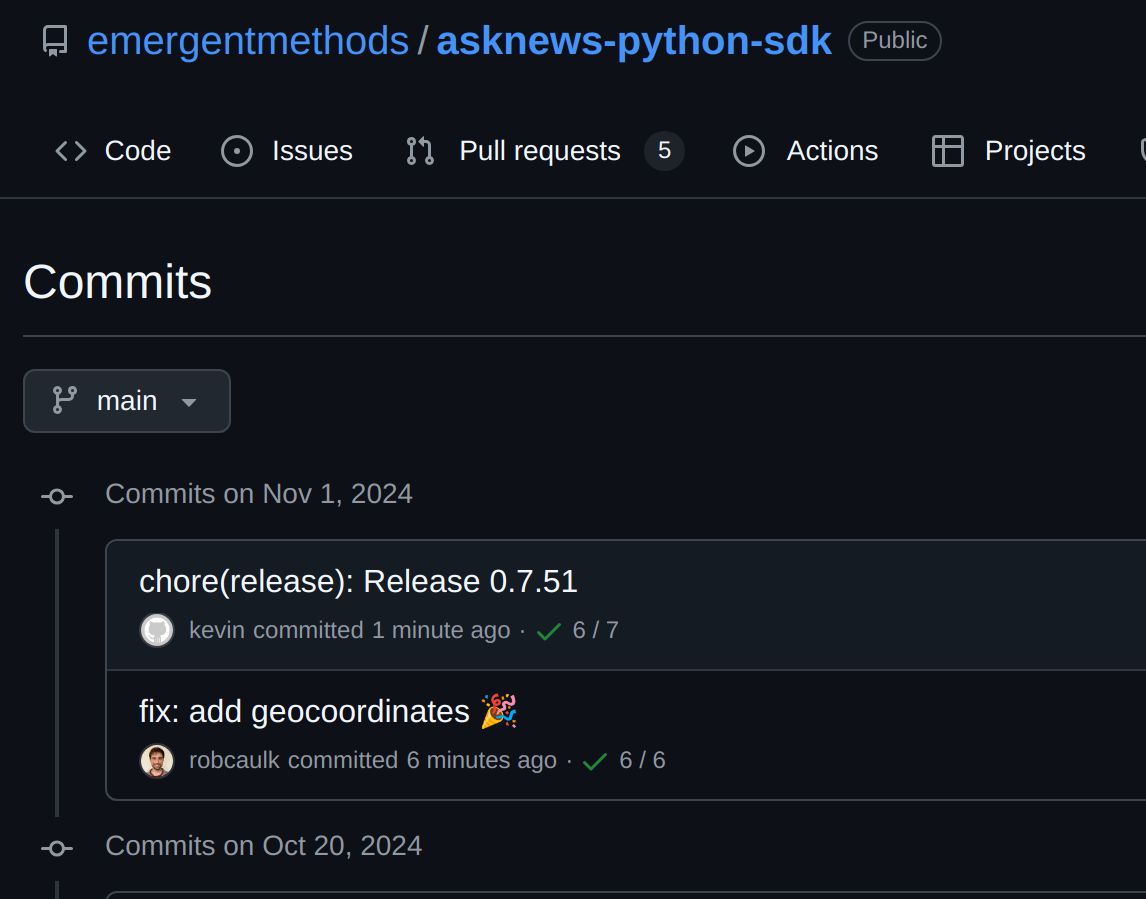
Task: Click the 1 minute ago timestamp
Action: pyautogui.click(x=441, y=630)
